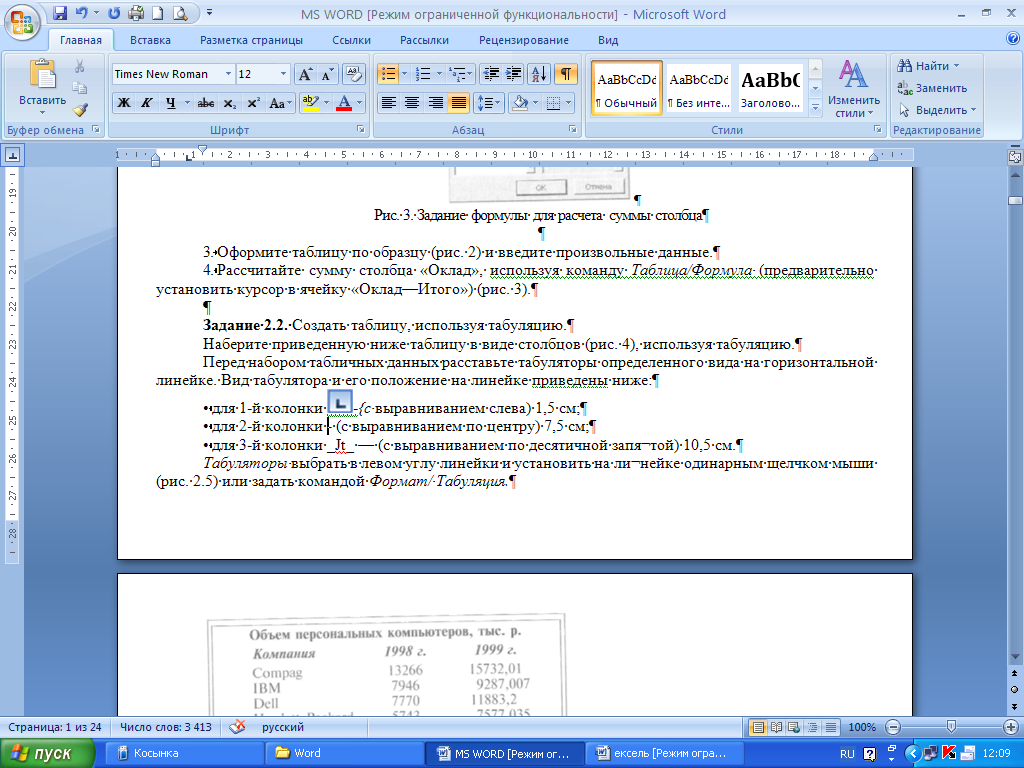Click Найти button
Image resolution: width=1024 pixels, height=768 pixels.
pos(928,66)
